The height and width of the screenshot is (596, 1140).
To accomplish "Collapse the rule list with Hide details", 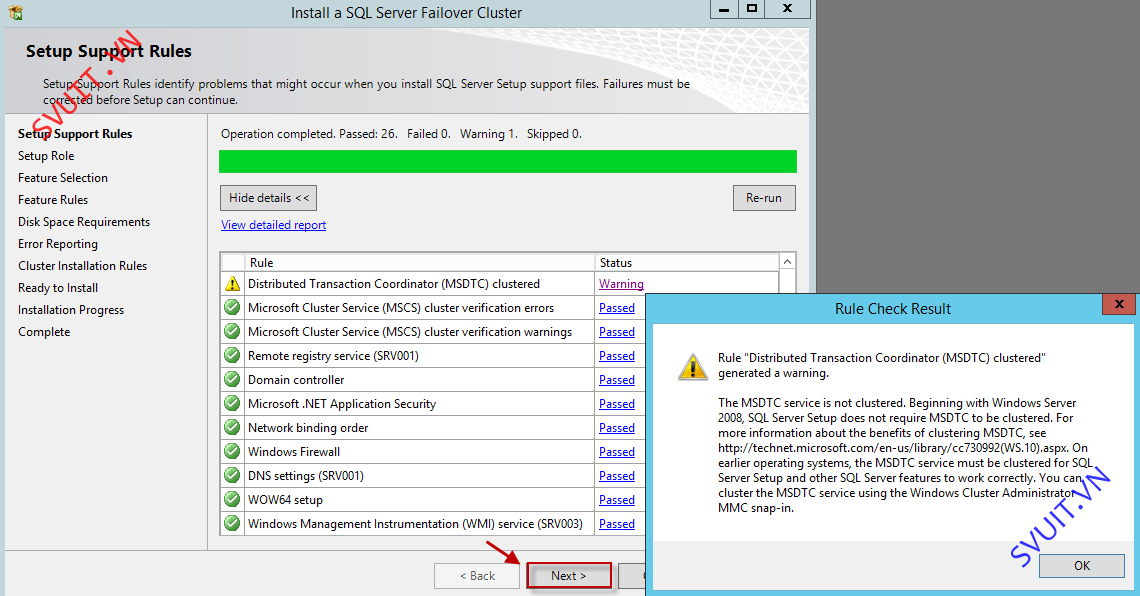I will click(x=268, y=198).
